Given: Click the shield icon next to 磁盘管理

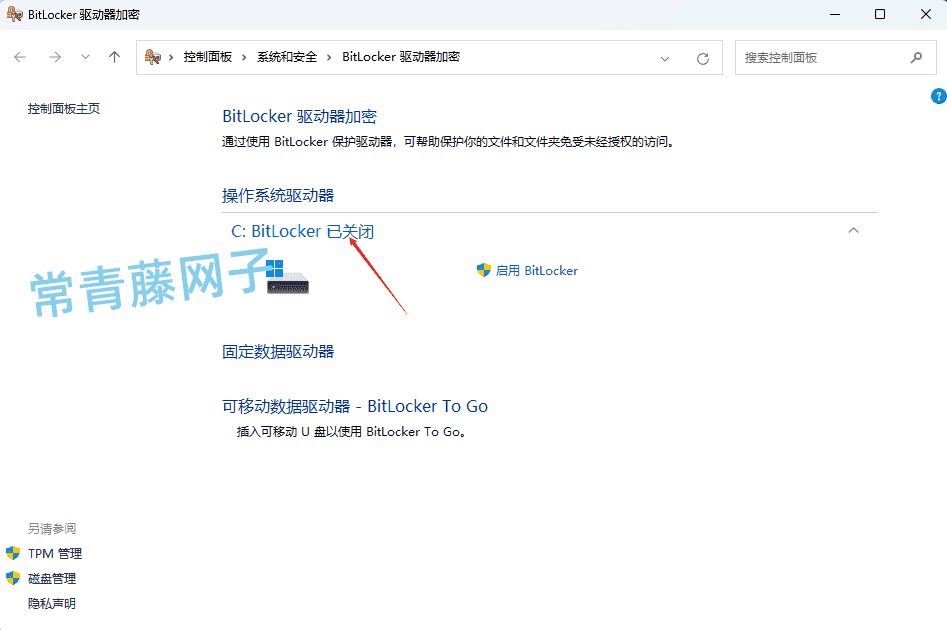Looking at the screenshot, I should pyautogui.click(x=13, y=578).
